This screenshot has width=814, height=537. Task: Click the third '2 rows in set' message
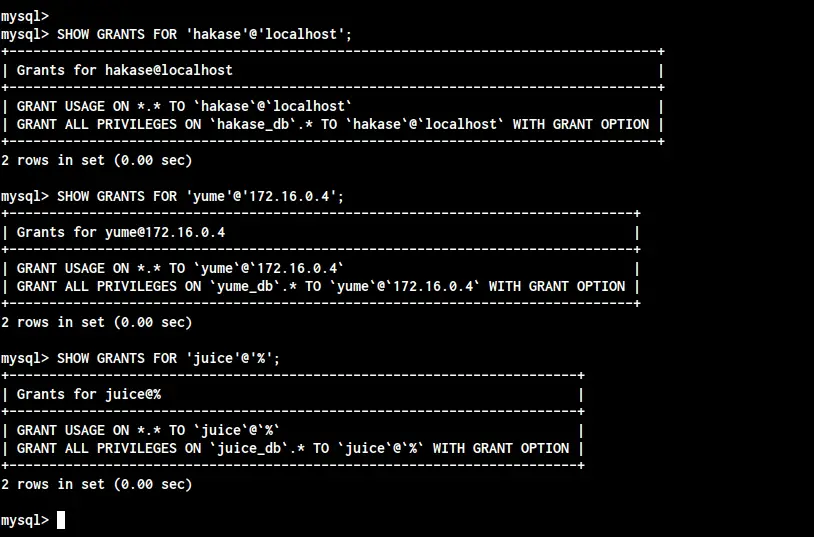(97, 485)
